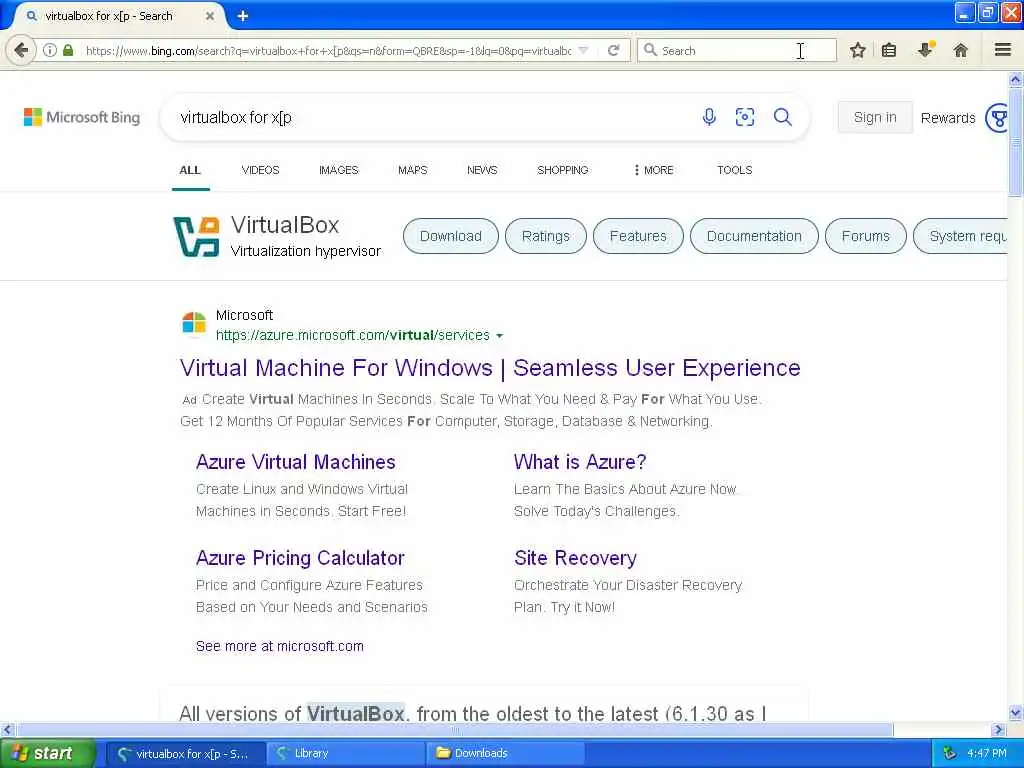1024x768 pixels.
Task: Open a new tab with plus button
Action: click(x=243, y=16)
